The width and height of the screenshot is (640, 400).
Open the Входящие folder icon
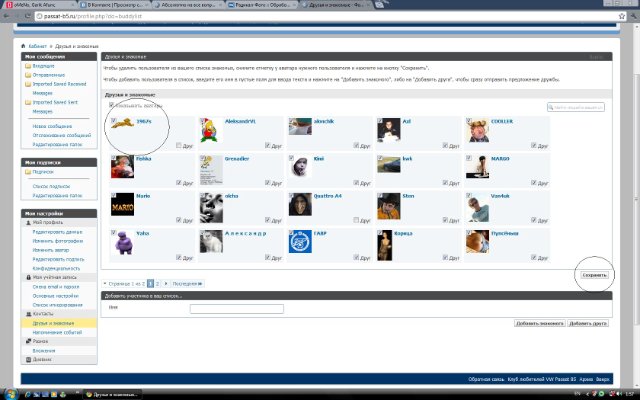point(28,65)
